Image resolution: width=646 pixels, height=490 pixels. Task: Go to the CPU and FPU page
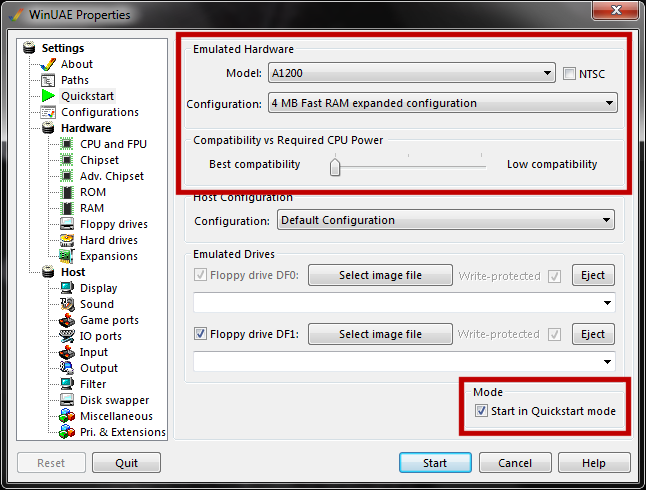pos(113,144)
